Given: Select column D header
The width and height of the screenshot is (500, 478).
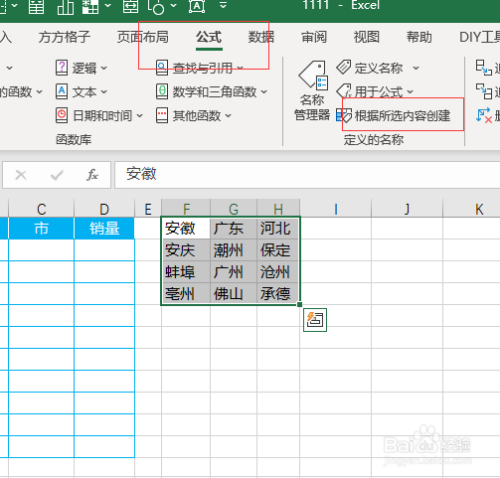Looking at the screenshot, I should [104, 209].
